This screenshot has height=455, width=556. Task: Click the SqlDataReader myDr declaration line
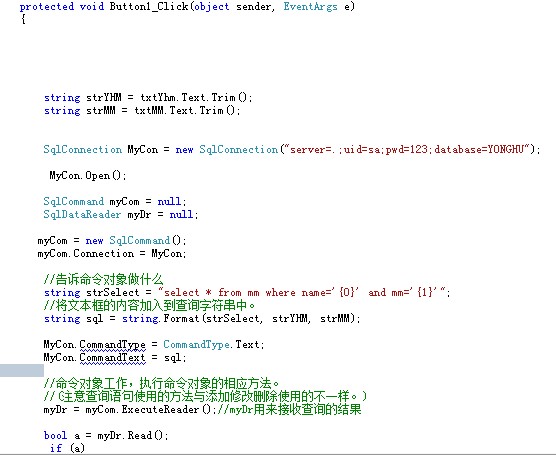pos(121,215)
